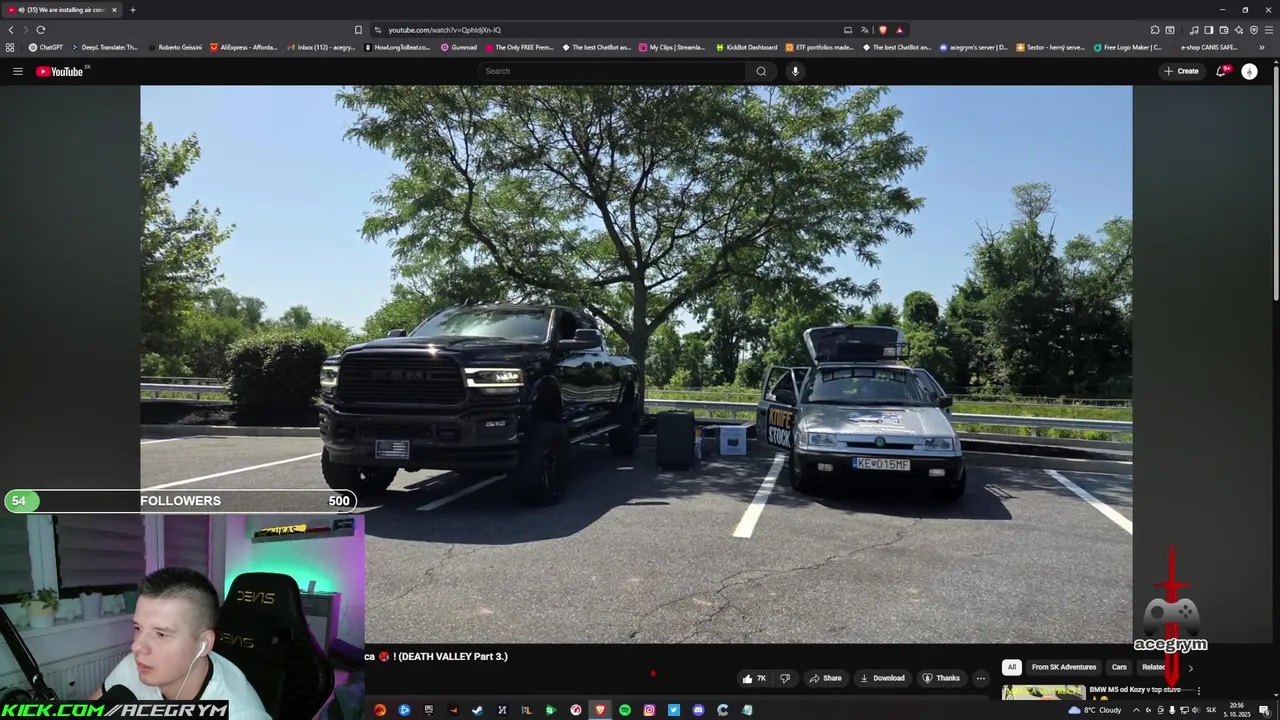Click into the YouTube Search field
This screenshot has height=720, width=1280.
pos(612,71)
